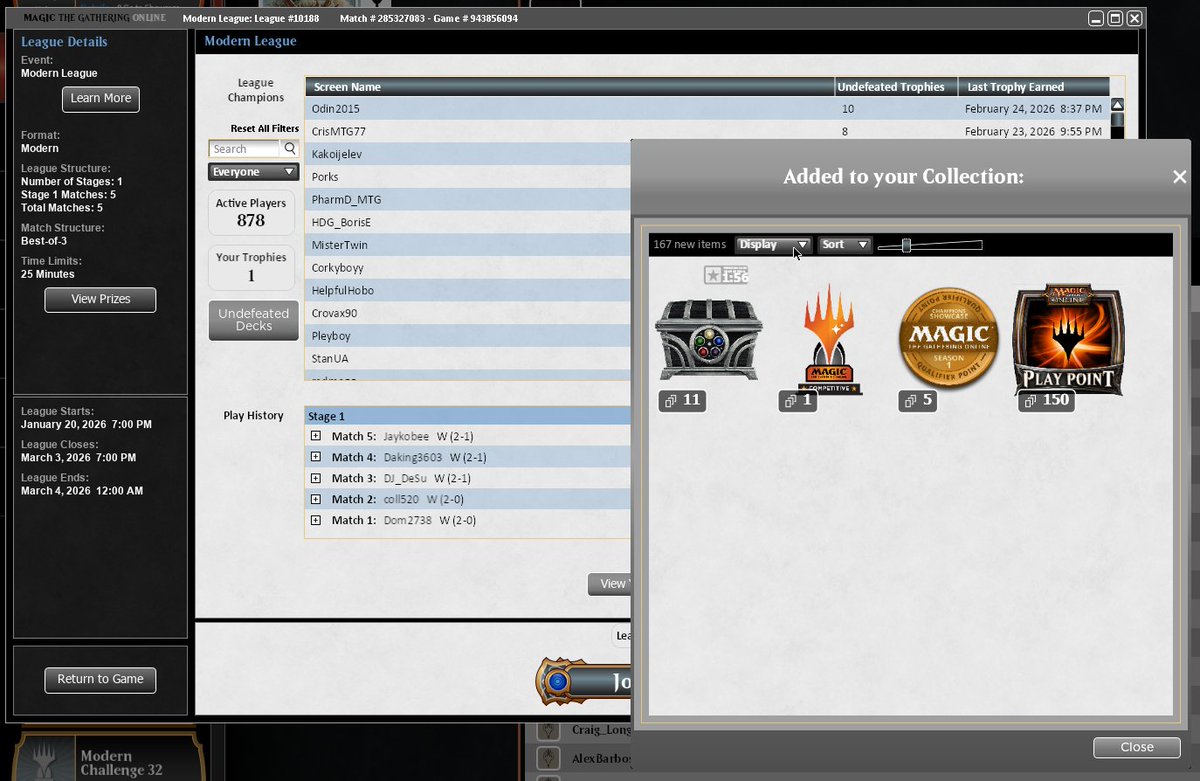This screenshot has width=1200, height=781.
Task: Expand Match 4 against Daking3603
Action: click(x=316, y=457)
